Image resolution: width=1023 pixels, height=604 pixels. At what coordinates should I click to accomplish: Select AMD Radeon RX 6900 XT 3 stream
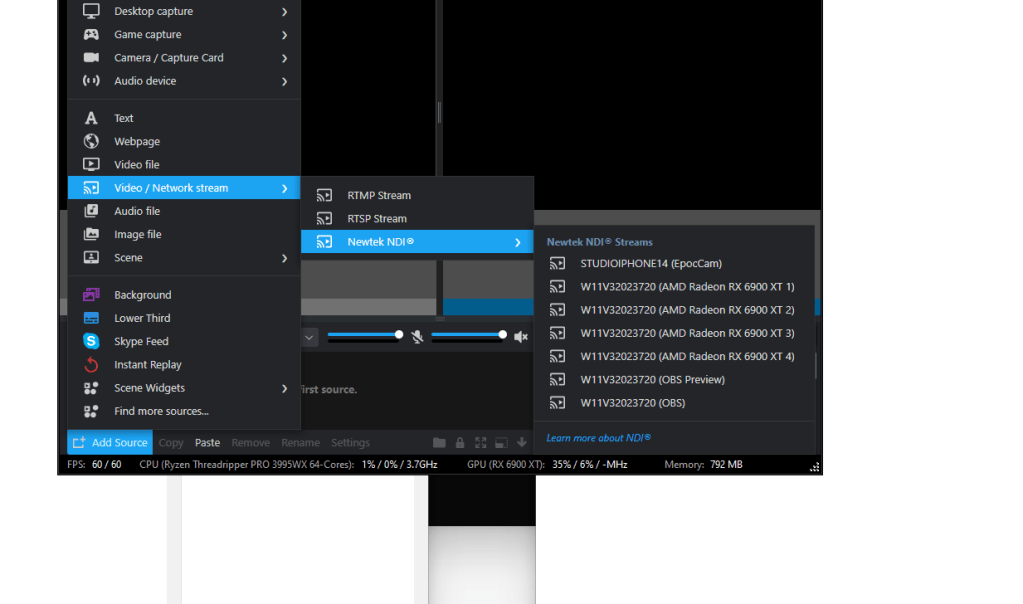click(675, 333)
